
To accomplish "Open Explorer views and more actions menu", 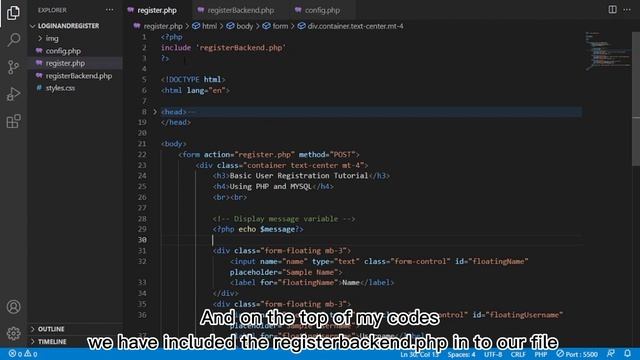I will (x=109, y=10).
